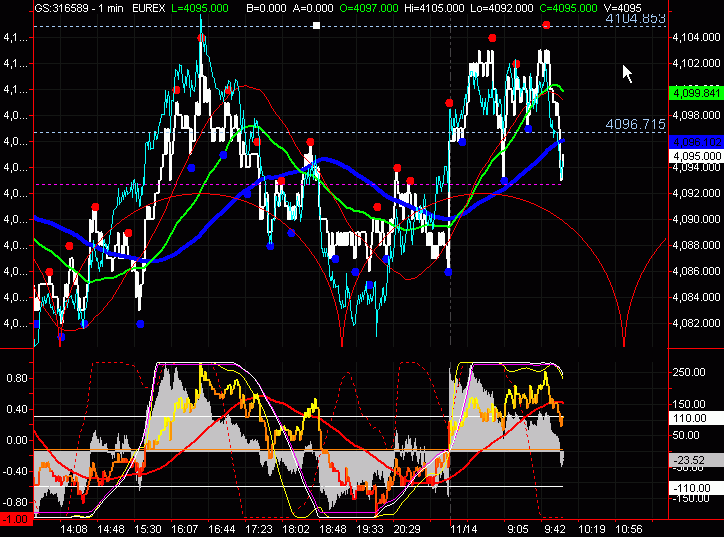Click the red -1.00 oscillator tag
The height and width of the screenshot is (537, 724).
(16, 519)
